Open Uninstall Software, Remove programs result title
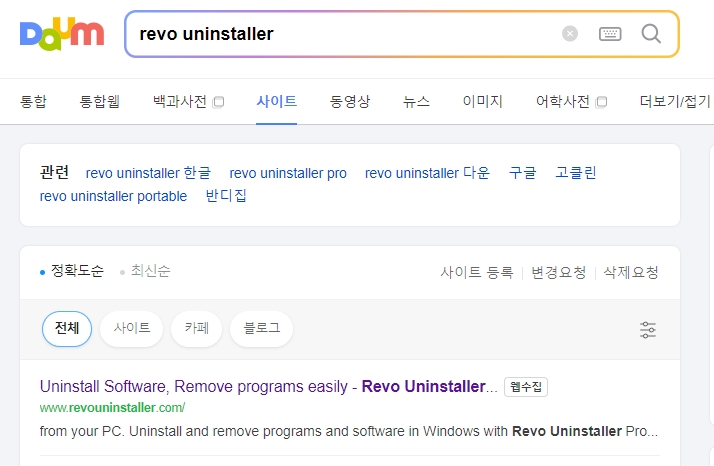714x466 pixels. (x=269, y=386)
